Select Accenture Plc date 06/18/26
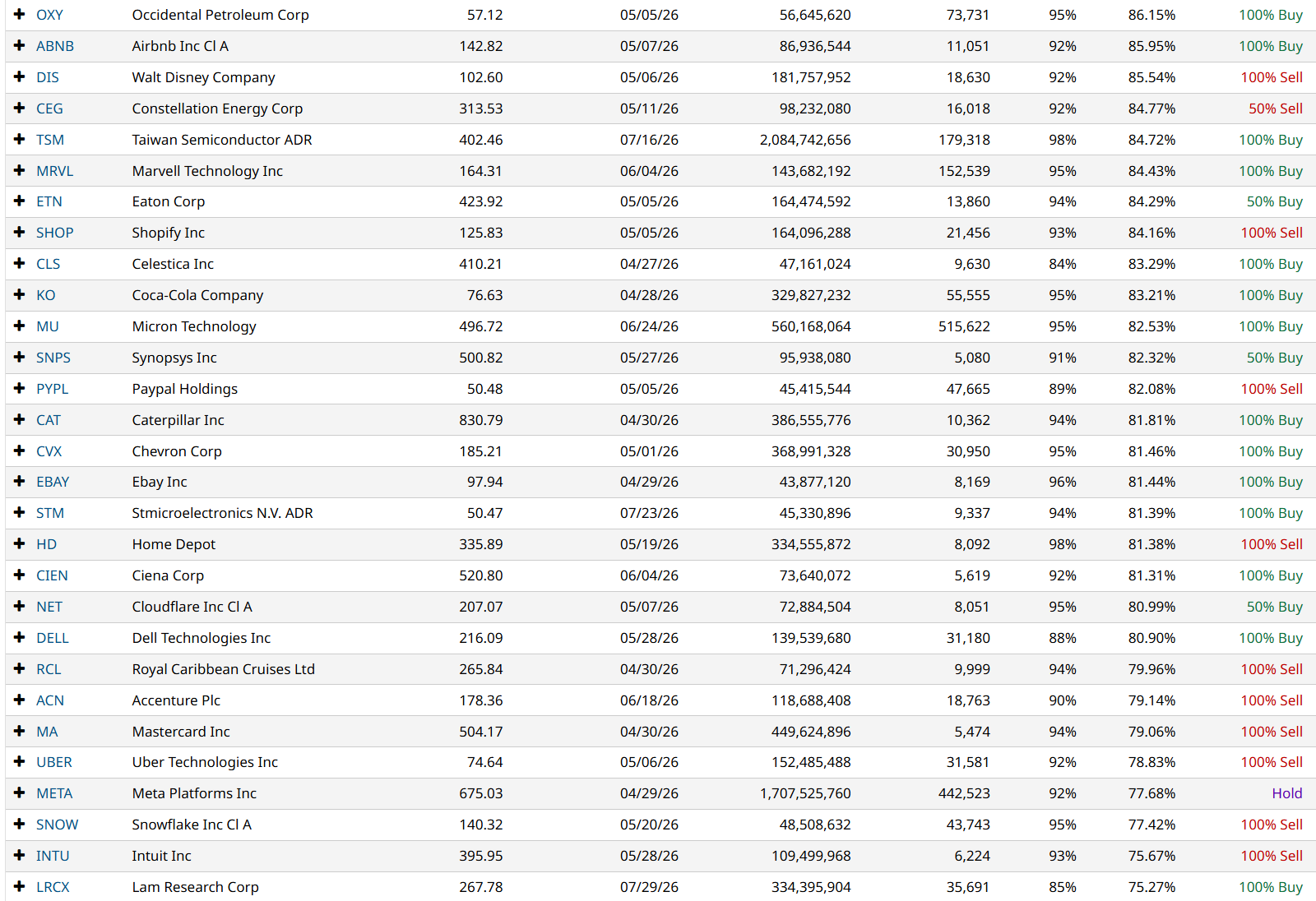Image resolution: width=1316 pixels, height=901 pixels. 650,700
